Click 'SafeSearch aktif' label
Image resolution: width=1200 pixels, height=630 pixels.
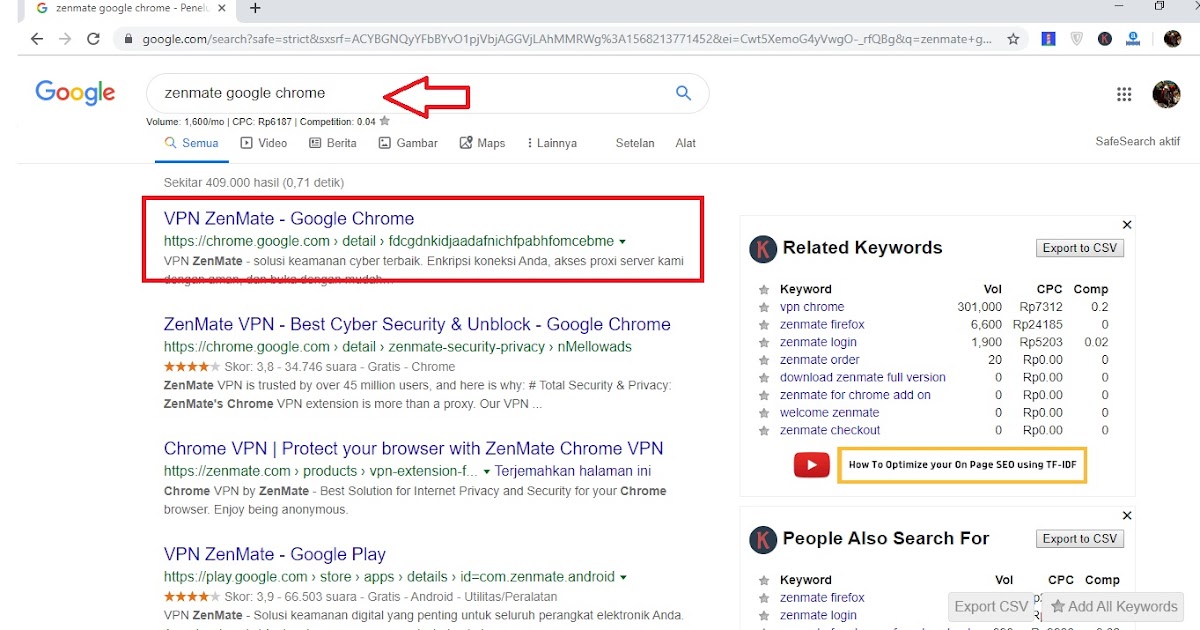(x=1138, y=142)
